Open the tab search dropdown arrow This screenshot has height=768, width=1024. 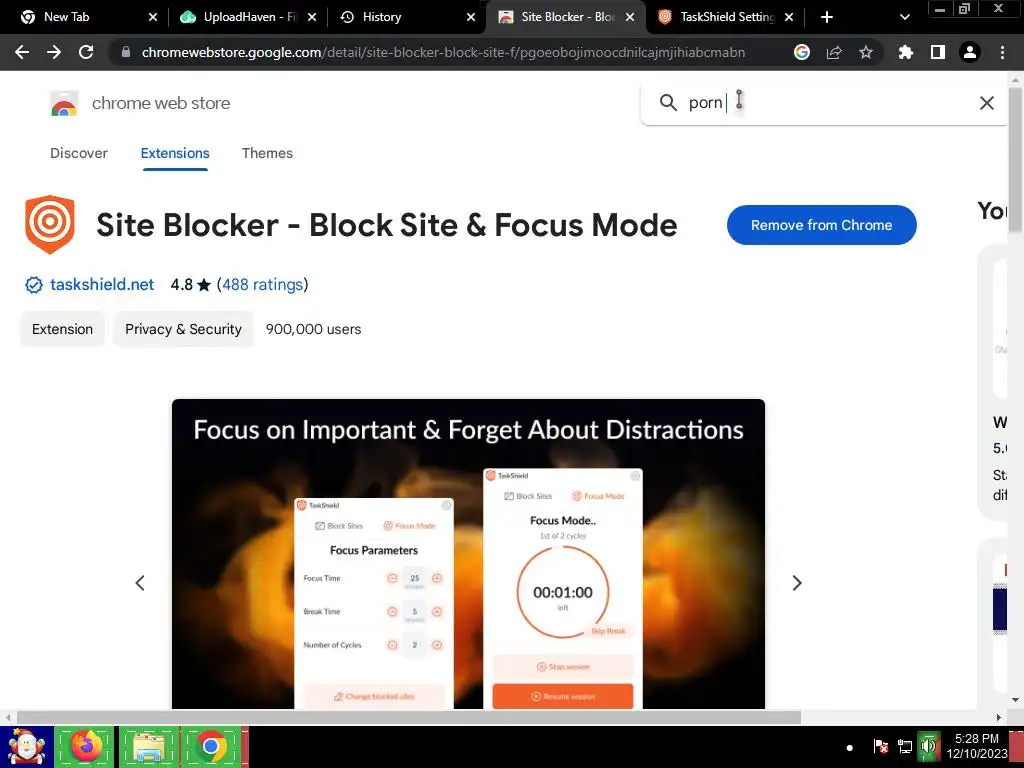point(904,17)
